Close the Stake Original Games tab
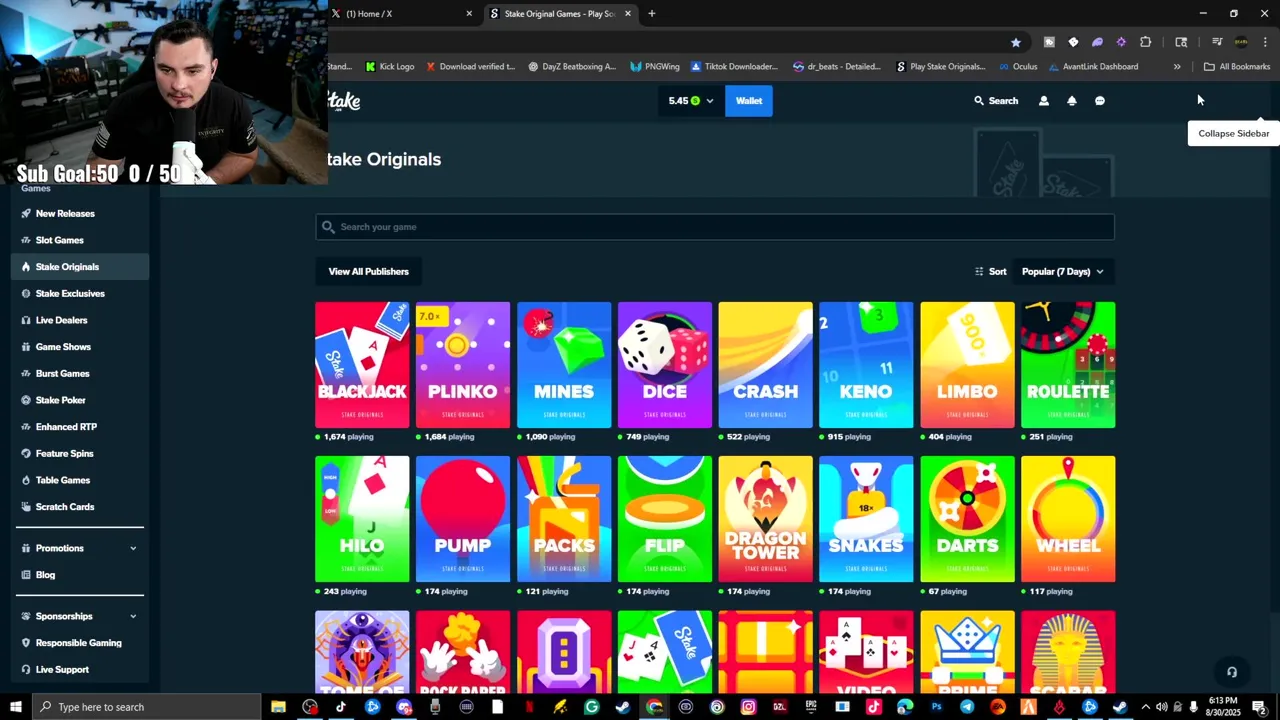This screenshot has width=1280, height=720. coord(628,14)
